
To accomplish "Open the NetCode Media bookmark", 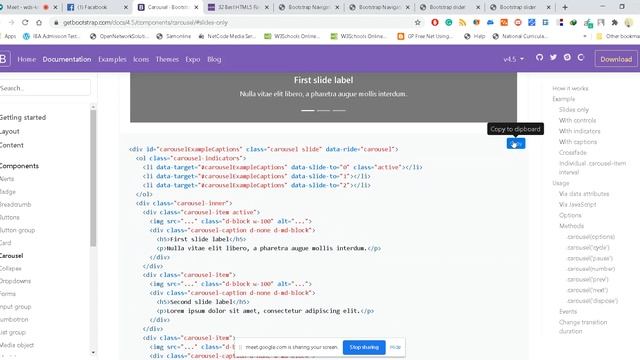I will (x=227, y=36).
